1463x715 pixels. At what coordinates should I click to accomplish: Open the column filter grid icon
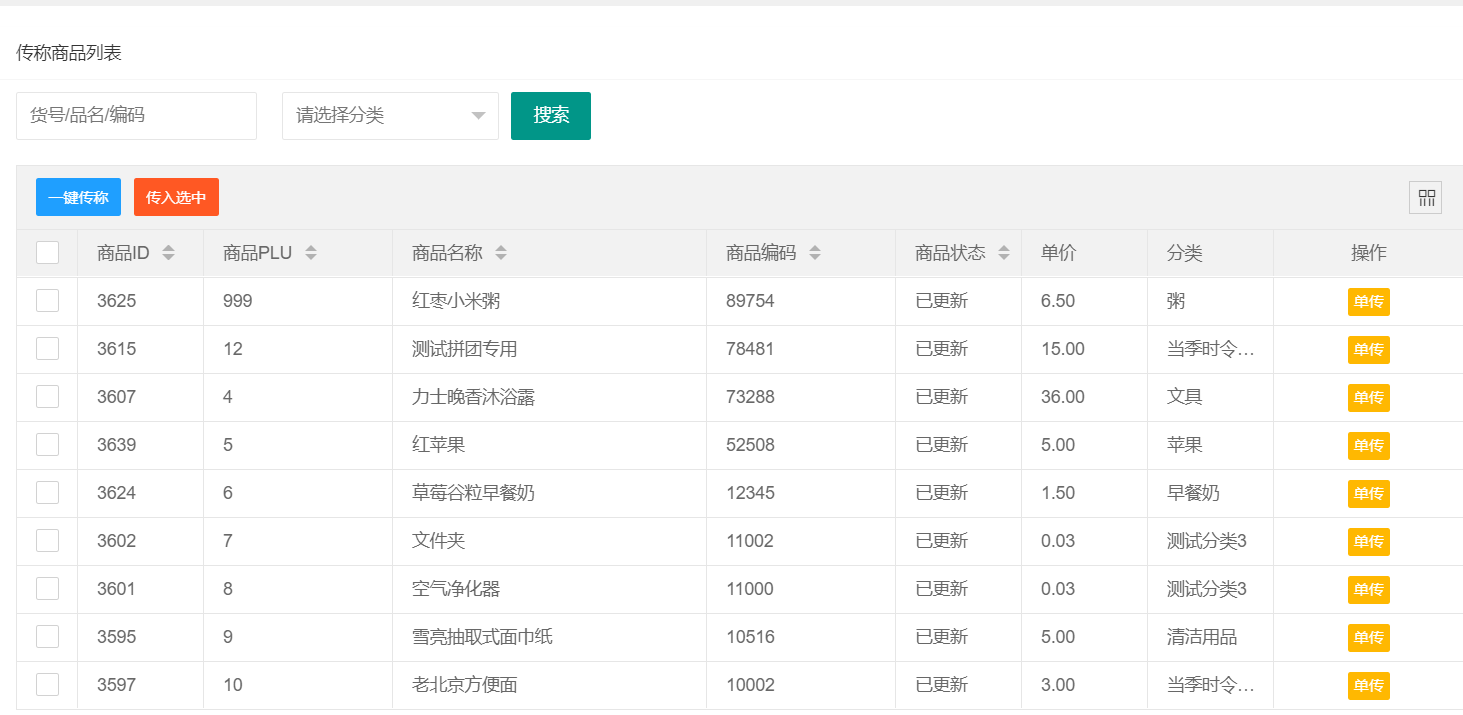(x=1426, y=198)
